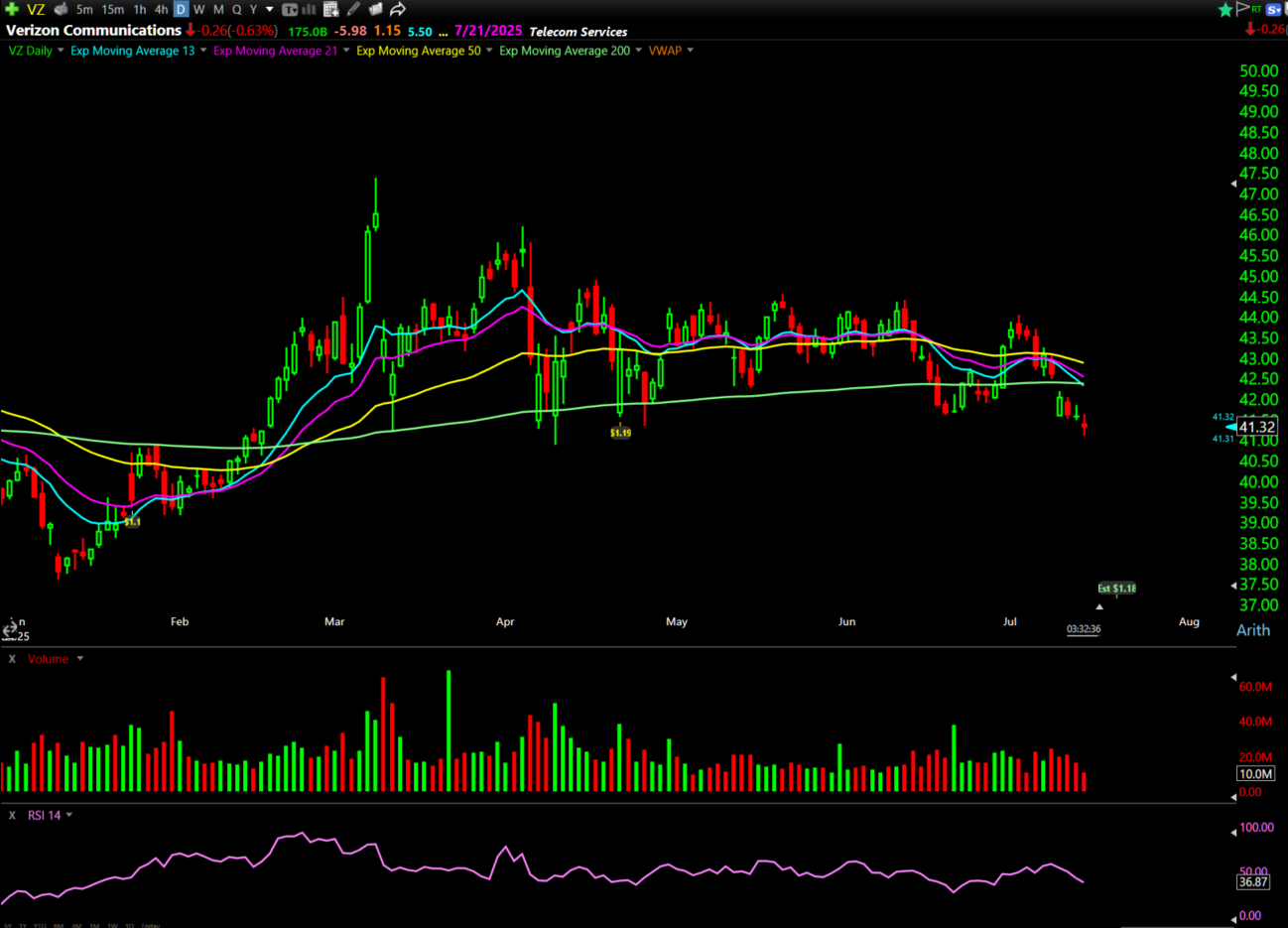Open the timeframe dropdown arrow
This screenshot has height=928, width=1288.
[269, 9]
